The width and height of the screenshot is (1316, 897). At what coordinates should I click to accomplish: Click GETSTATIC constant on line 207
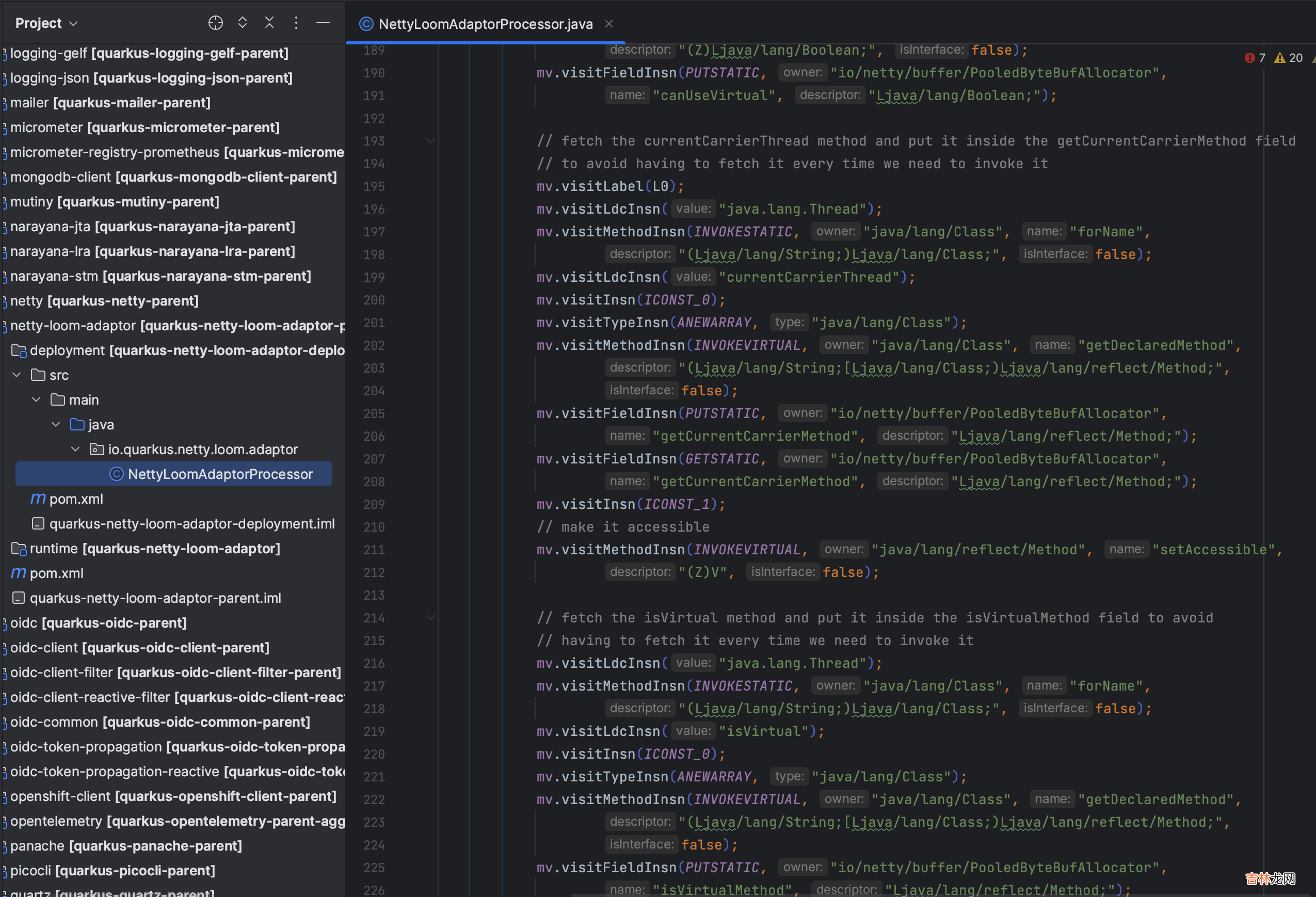tap(722, 459)
